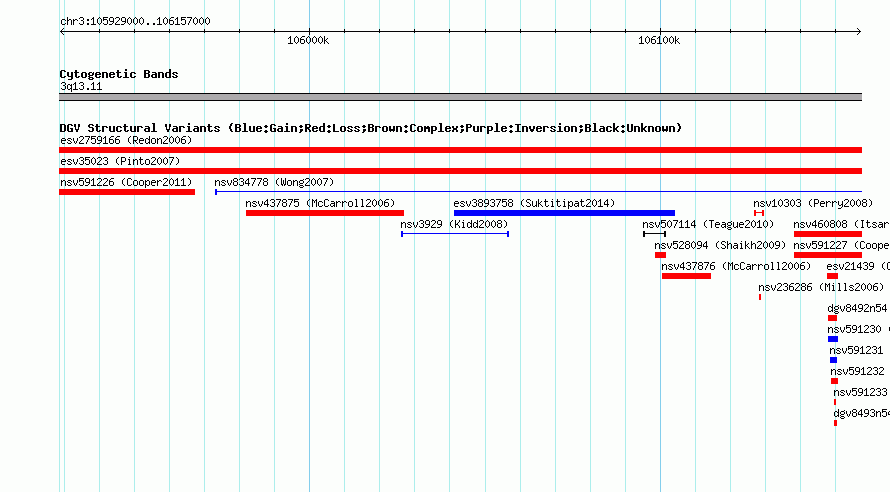Click the red loss bar under esv35023
890x492 pixels.
[x=460, y=171]
